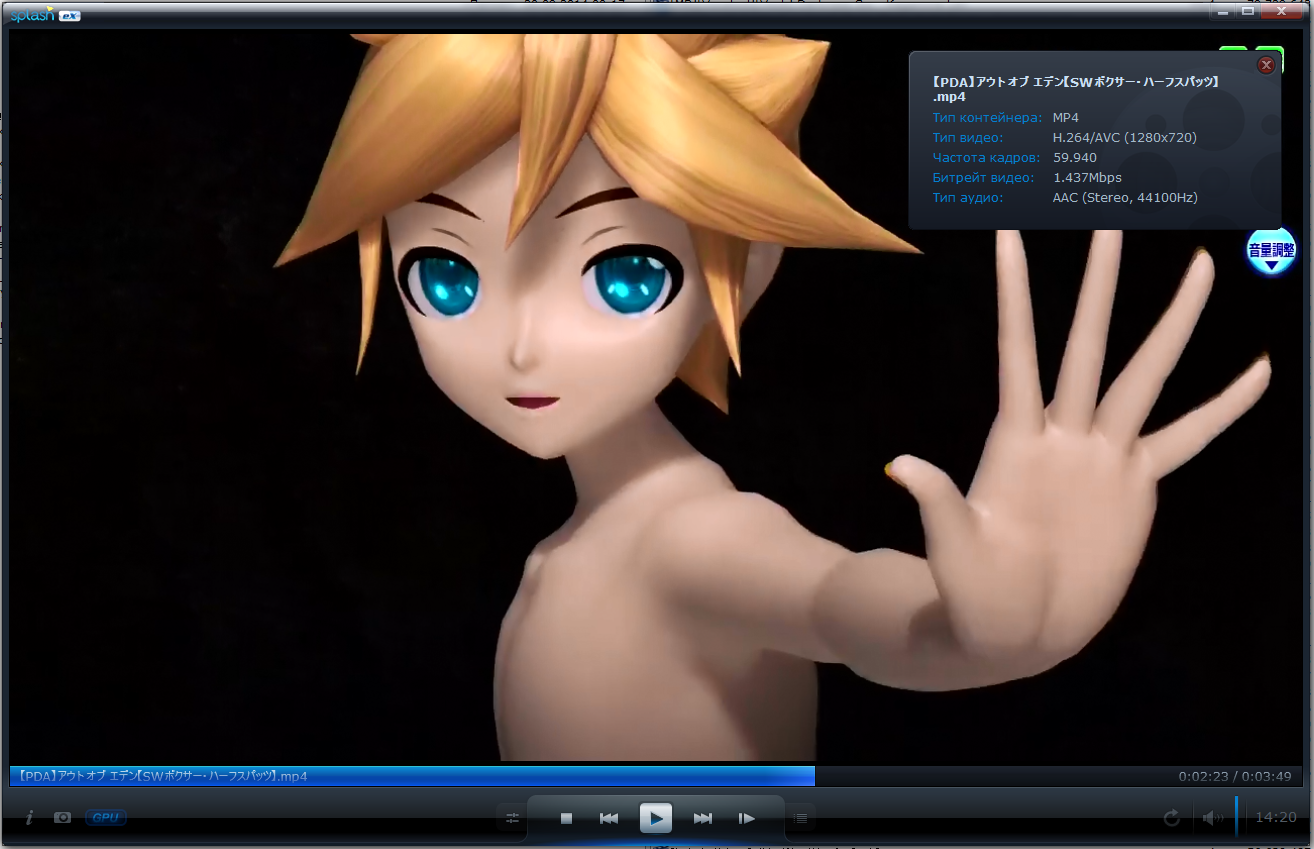Image resolution: width=1314 pixels, height=849 pixels.
Task: Skip to the previous track
Action: [608, 818]
